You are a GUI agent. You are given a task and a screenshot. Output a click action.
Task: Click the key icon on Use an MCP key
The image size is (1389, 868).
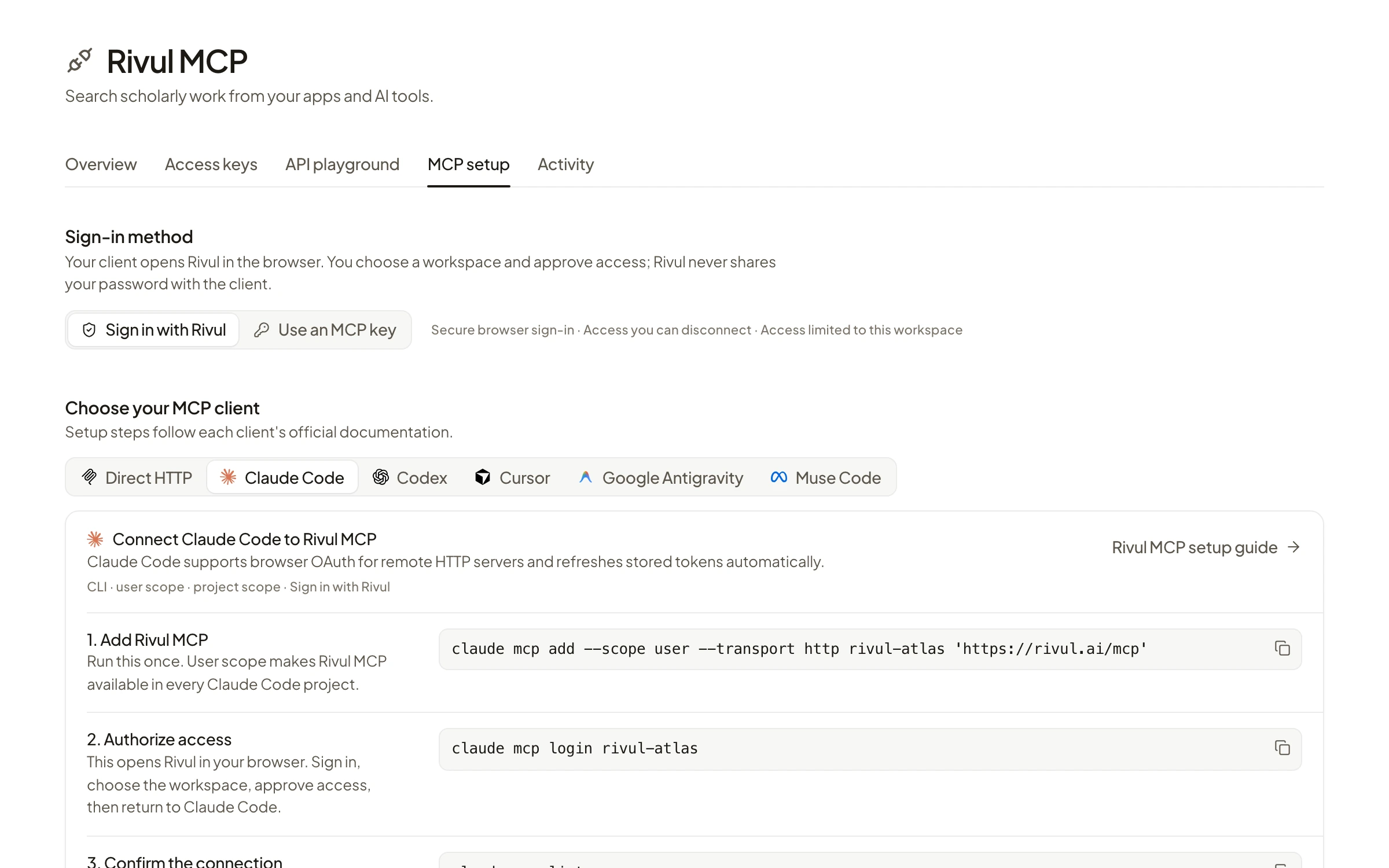pos(262,330)
